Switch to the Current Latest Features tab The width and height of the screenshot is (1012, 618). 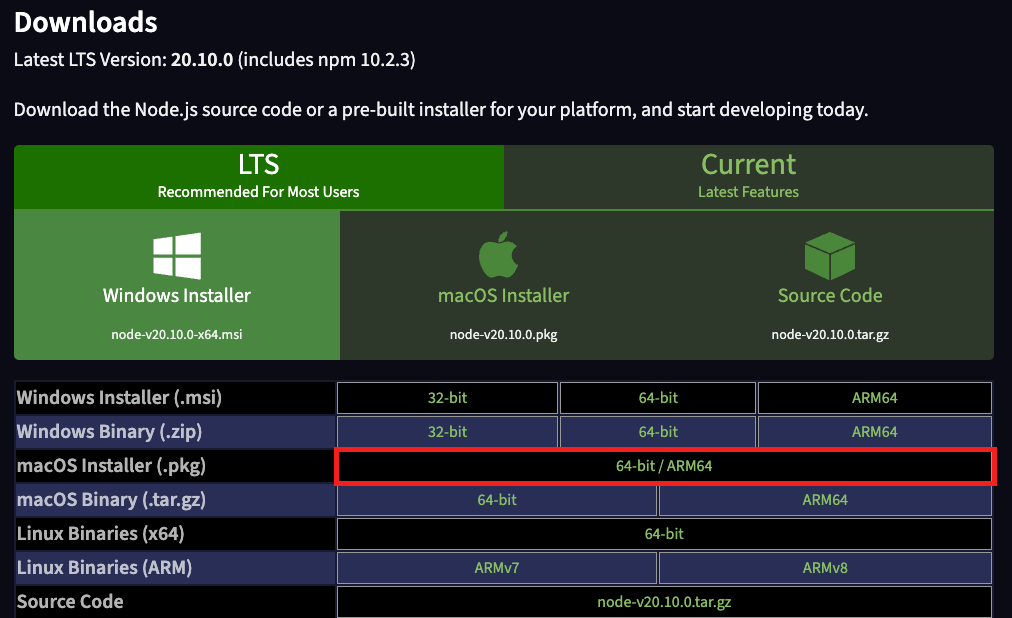[749, 177]
